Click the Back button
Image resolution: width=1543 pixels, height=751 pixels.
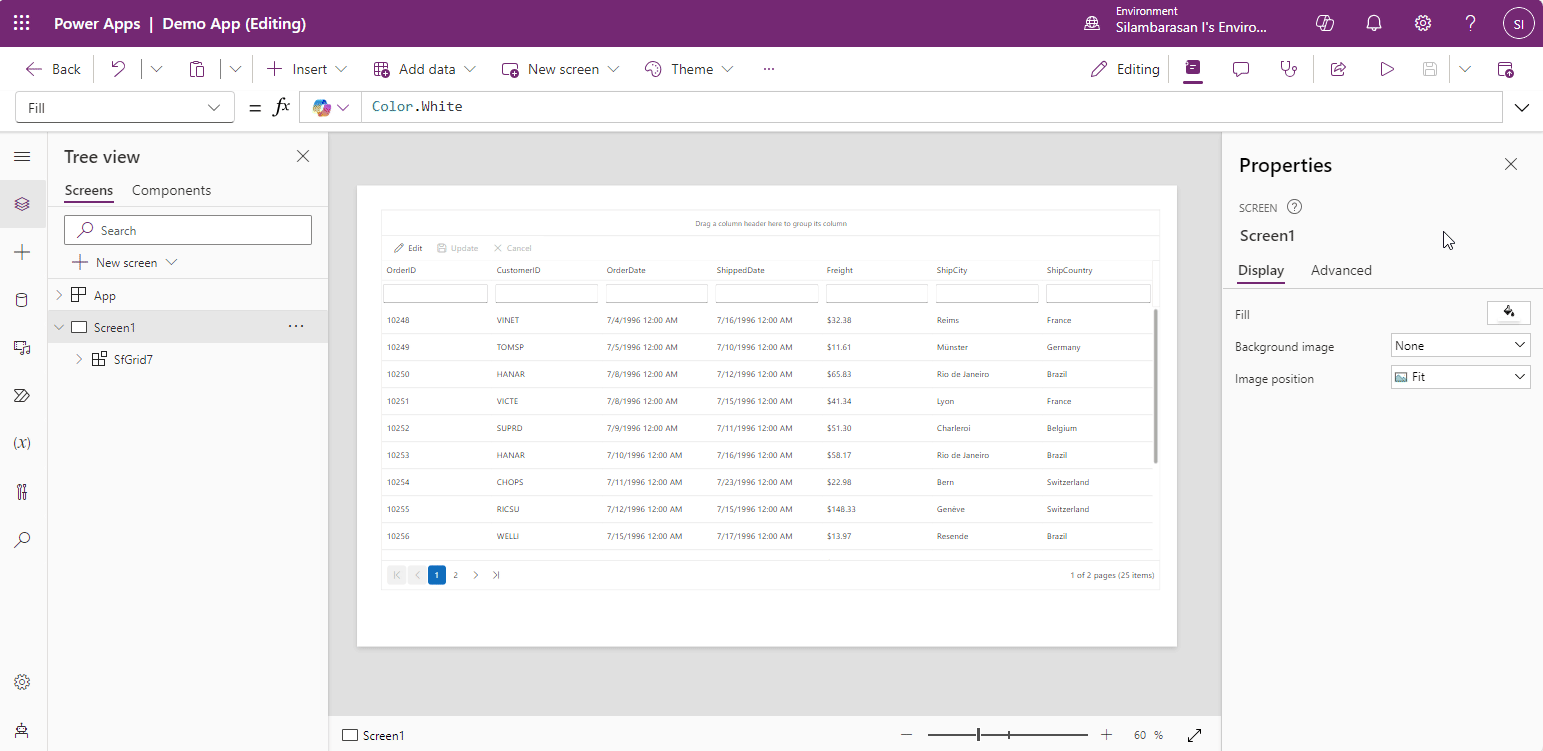tap(53, 69)
